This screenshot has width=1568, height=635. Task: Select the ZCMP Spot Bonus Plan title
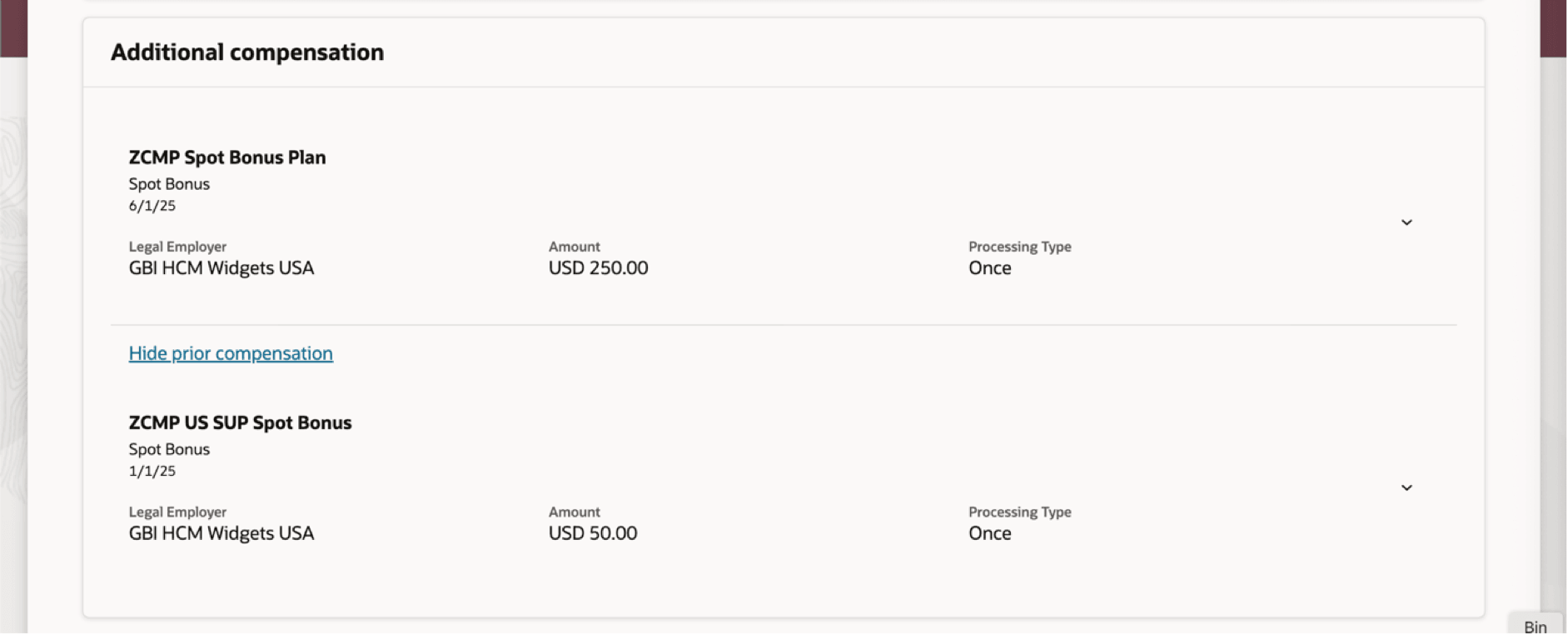[x=226, y=157]
